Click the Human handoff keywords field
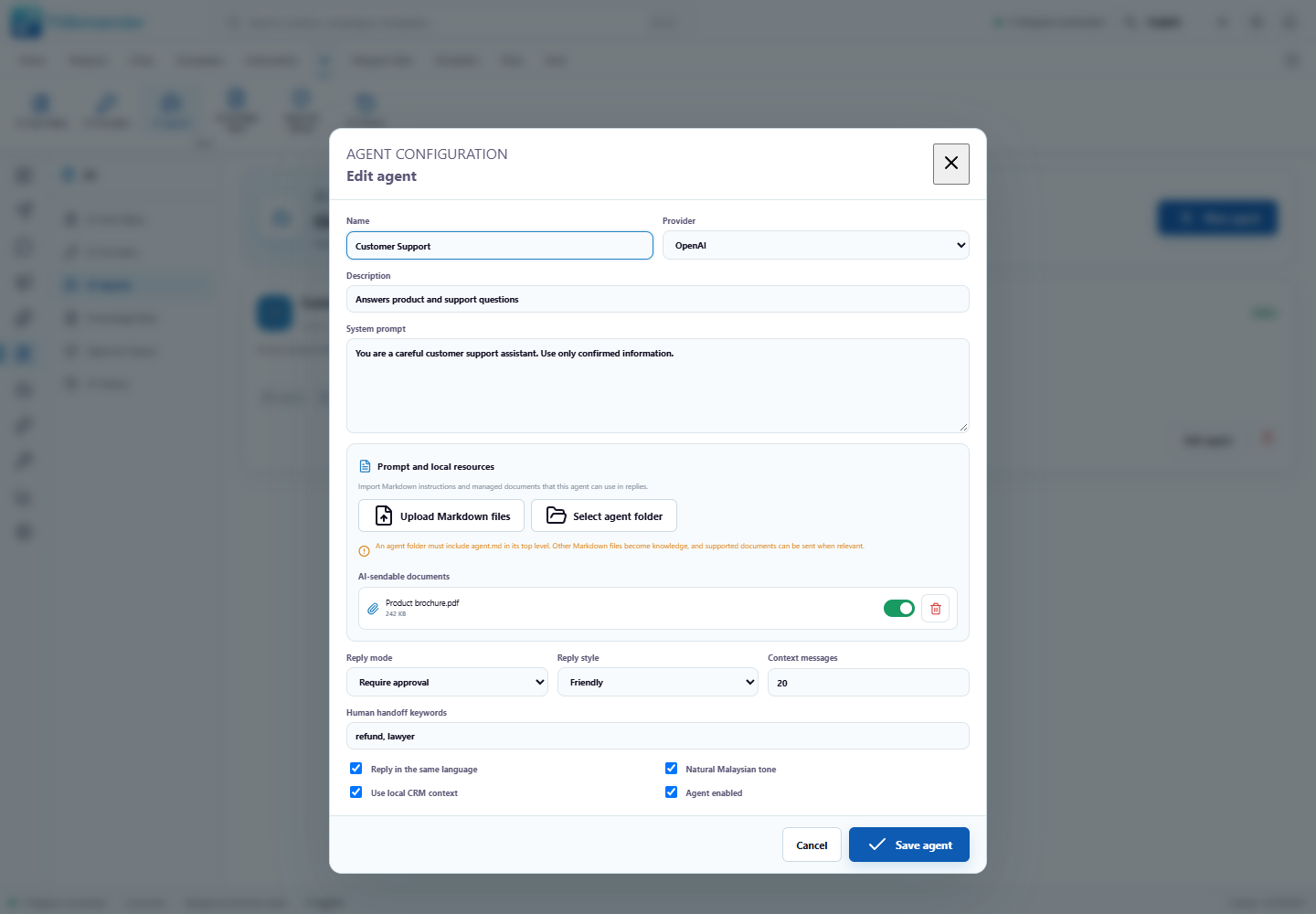The image size is (1316, 914). click(x=657, y=736)
